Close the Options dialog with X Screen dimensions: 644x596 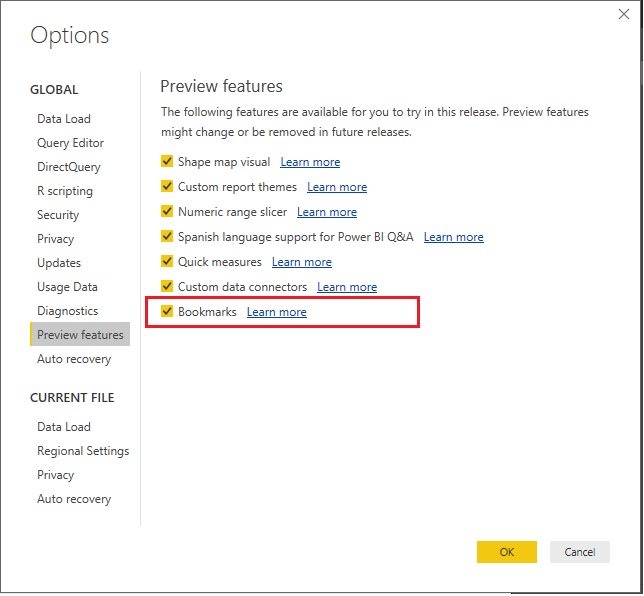(x=624, y=14)
